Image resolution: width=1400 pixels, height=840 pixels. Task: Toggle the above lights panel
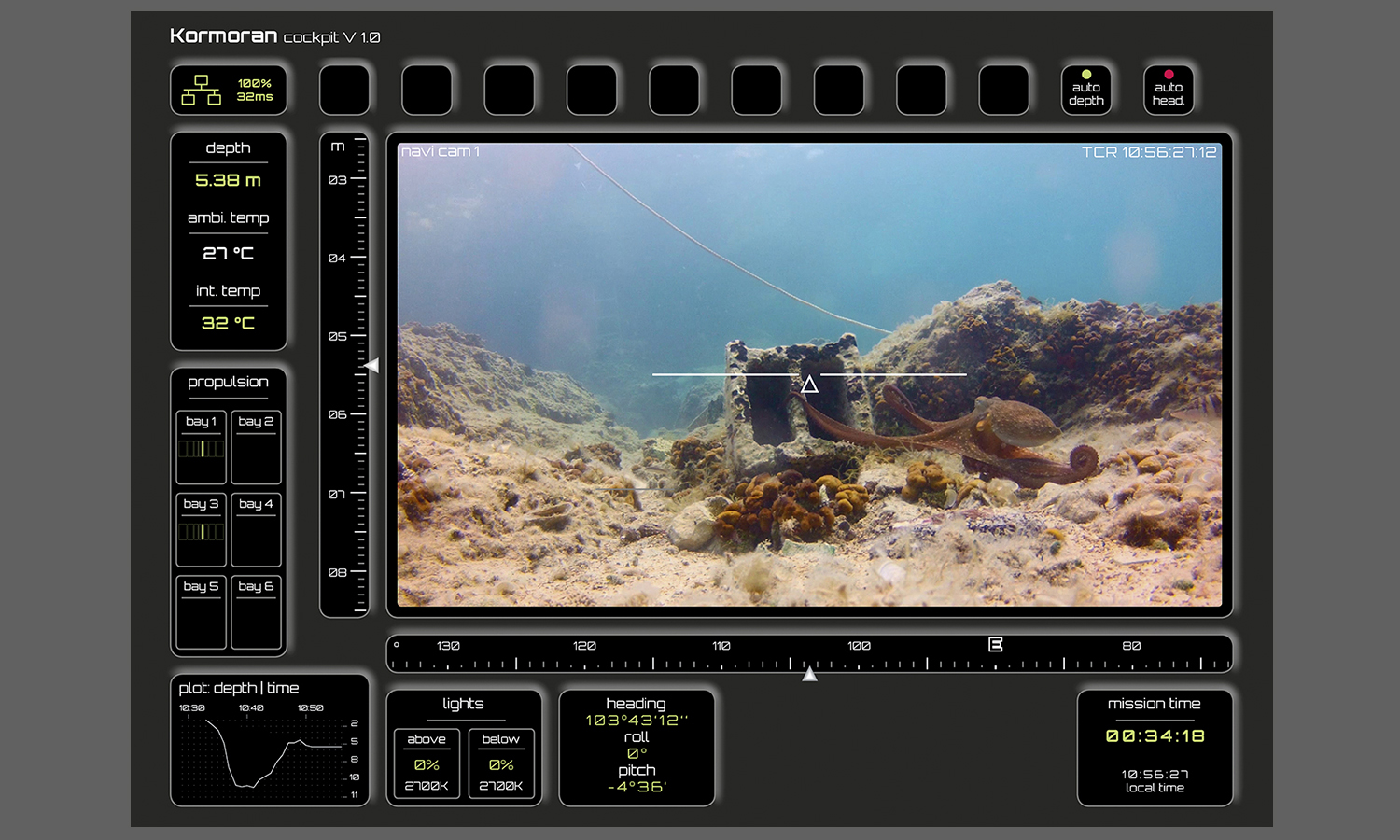click(427, 764)
